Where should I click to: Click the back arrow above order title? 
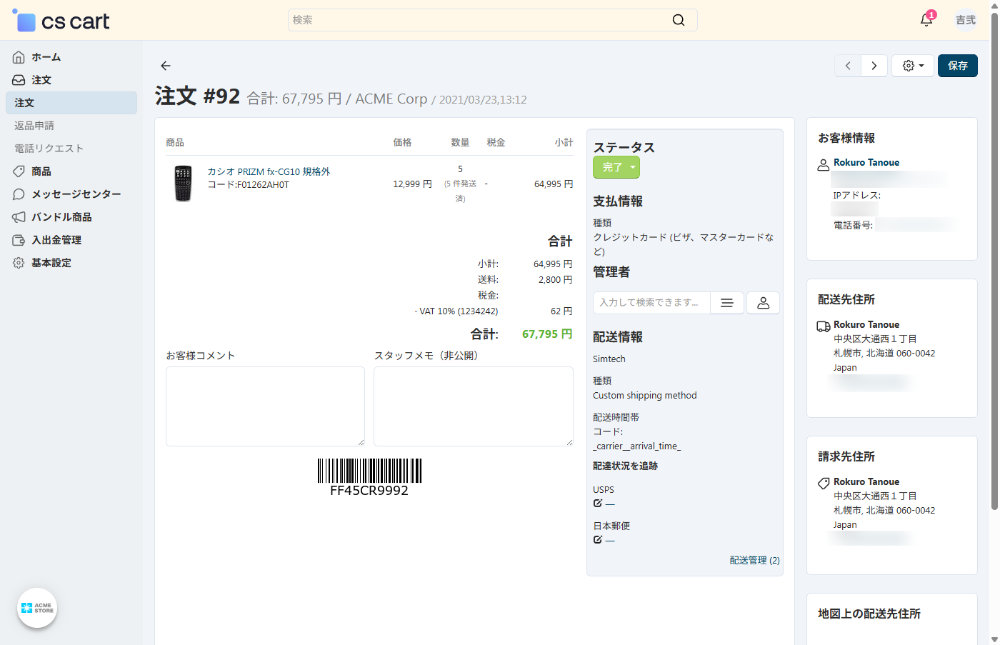(166, 66)
